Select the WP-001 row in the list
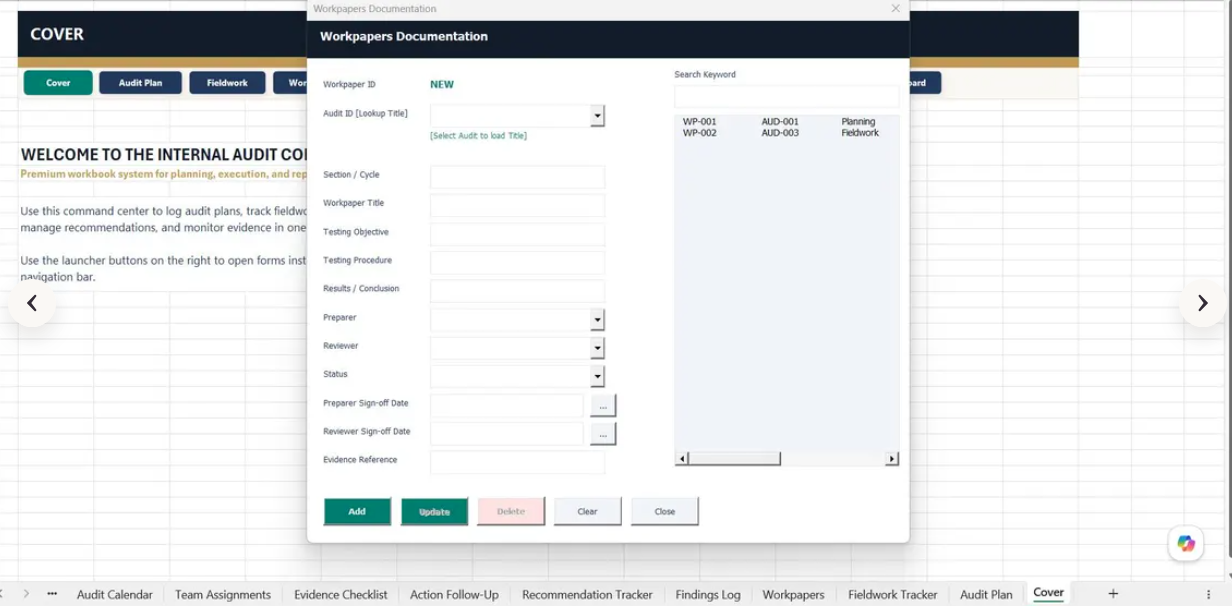This screenshot has width=1232, height=606. (786, 122)
